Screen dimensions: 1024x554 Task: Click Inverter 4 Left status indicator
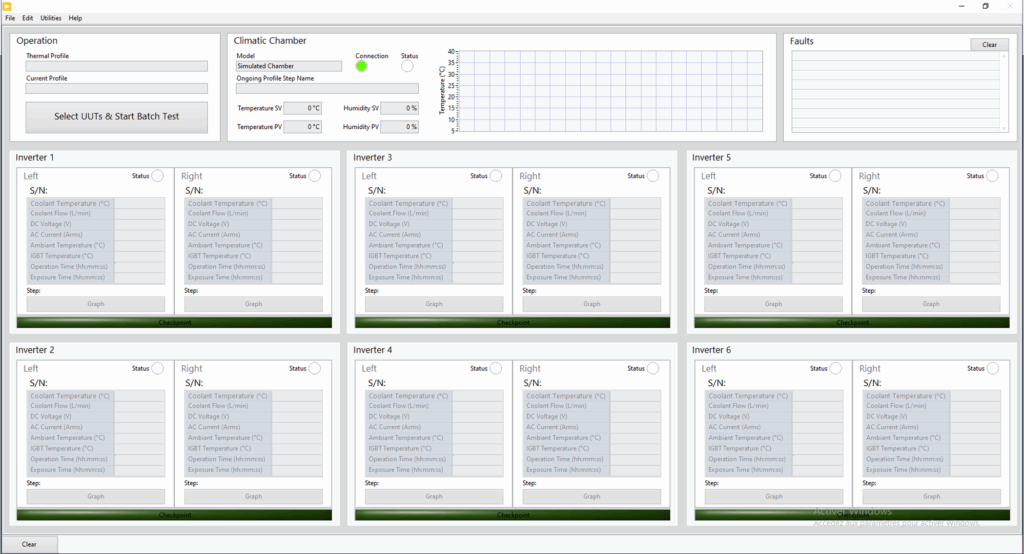[x=496, y=369]
